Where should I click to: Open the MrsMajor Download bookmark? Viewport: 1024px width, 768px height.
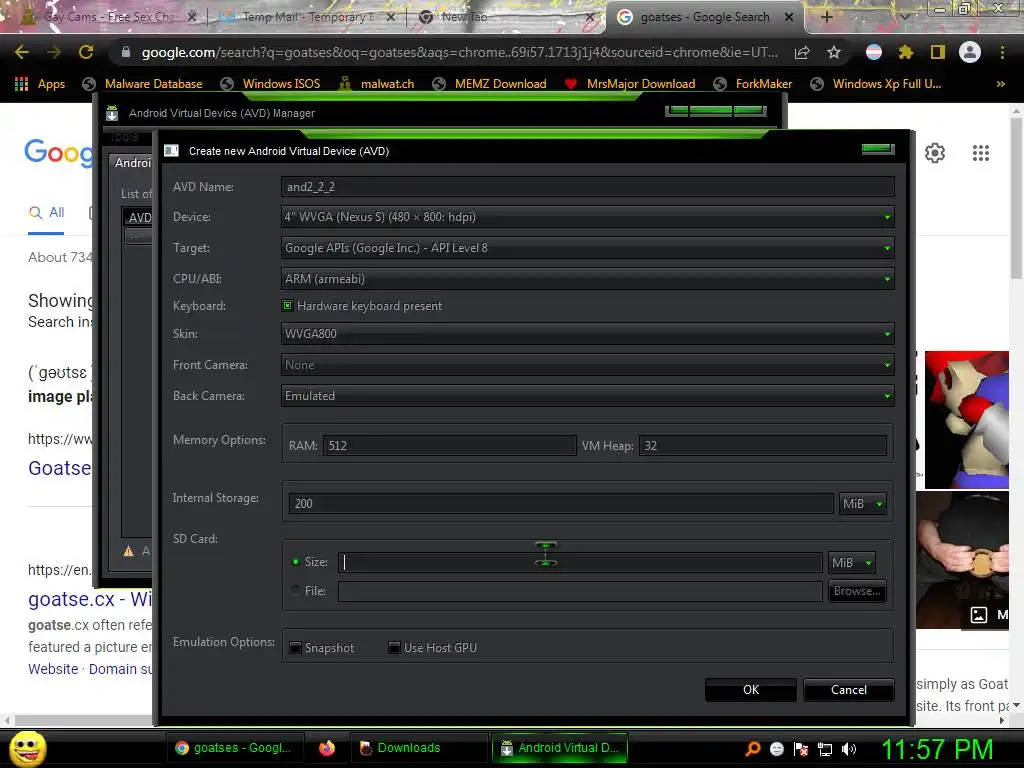(630, 84)
